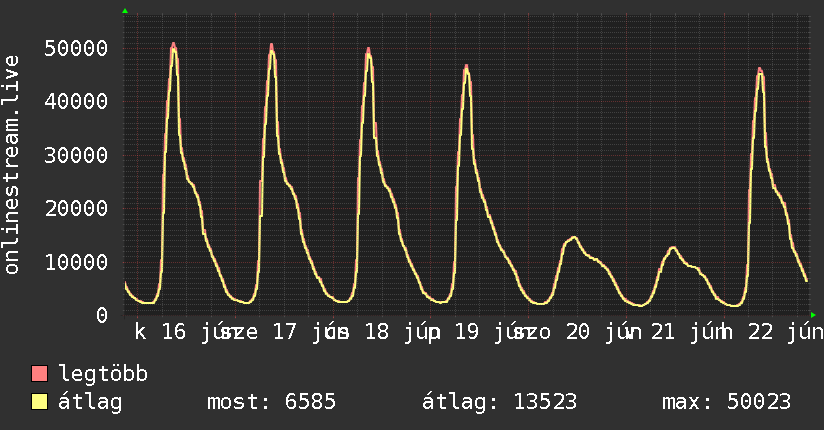
Task: Click the 40000 y-axis label
Action: [x=76, y=101]
